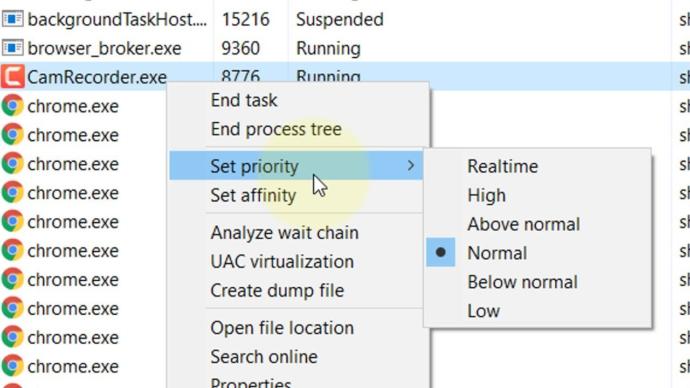Viewport: 690px width, 388px height.
Task: Set priority to Below normal
Action: pos(522,282)
